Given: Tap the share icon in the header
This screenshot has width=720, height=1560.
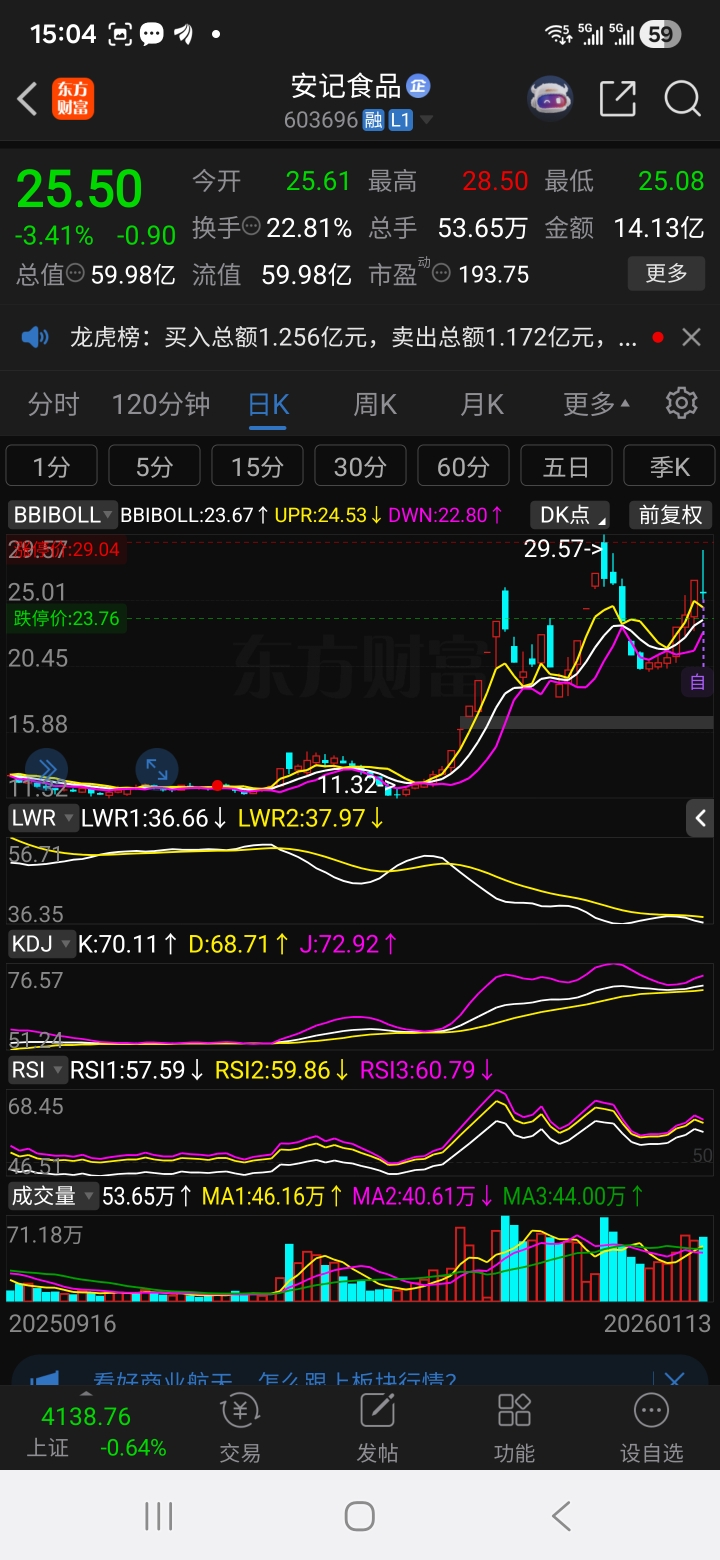Looking at the screenshot, I should click(617, 98).
